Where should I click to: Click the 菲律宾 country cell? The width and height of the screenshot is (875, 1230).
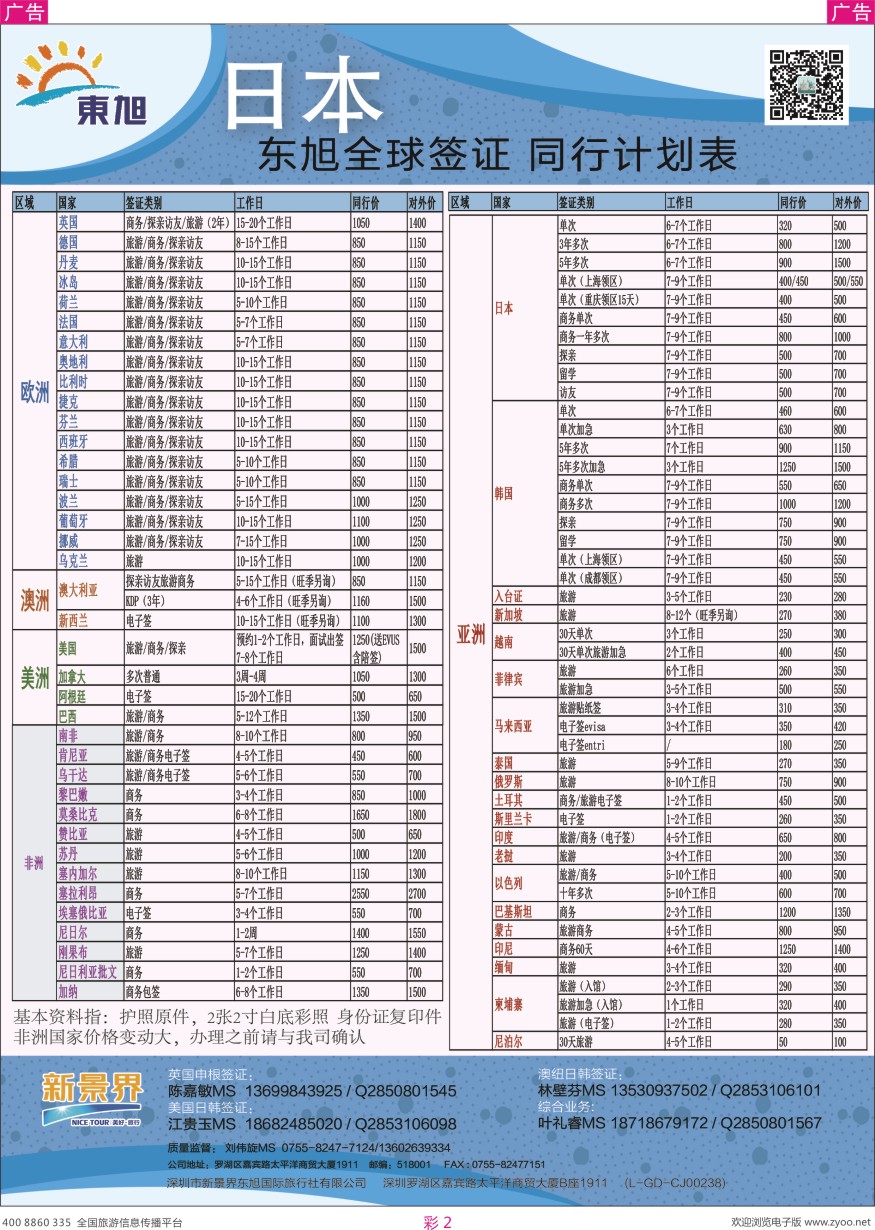pos(524,680)
